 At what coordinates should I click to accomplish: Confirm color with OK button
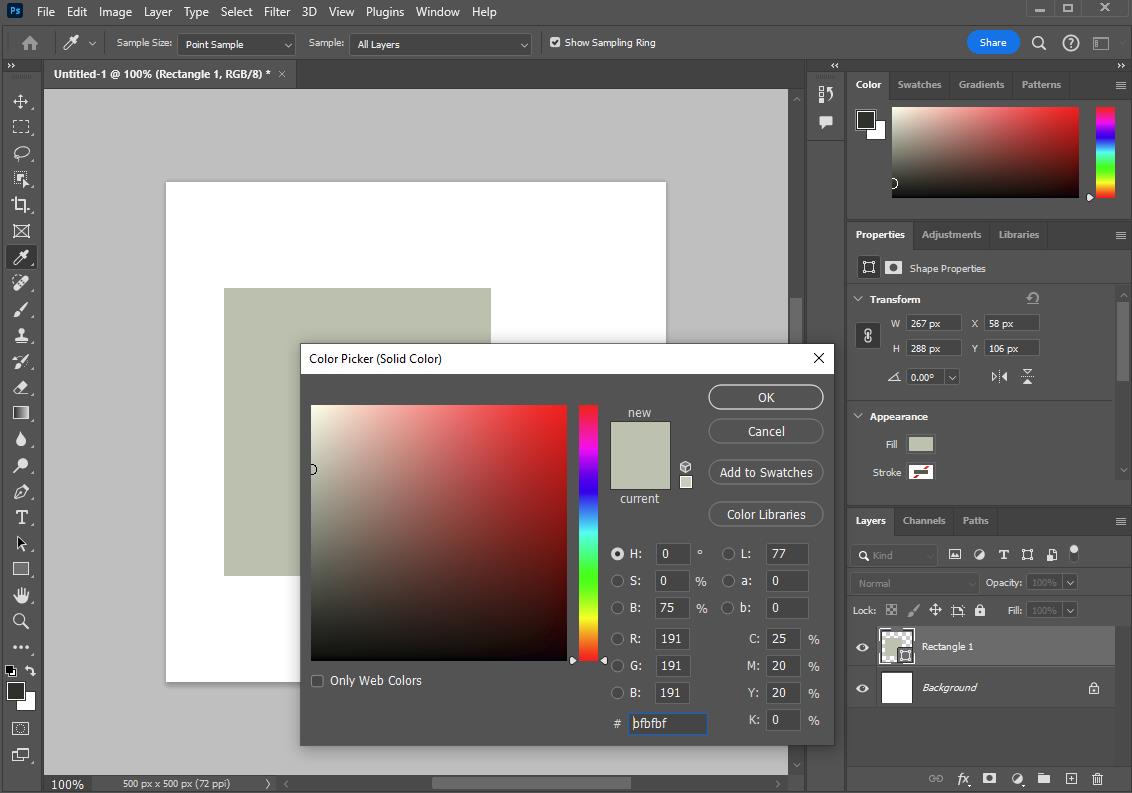click(765, 397)
